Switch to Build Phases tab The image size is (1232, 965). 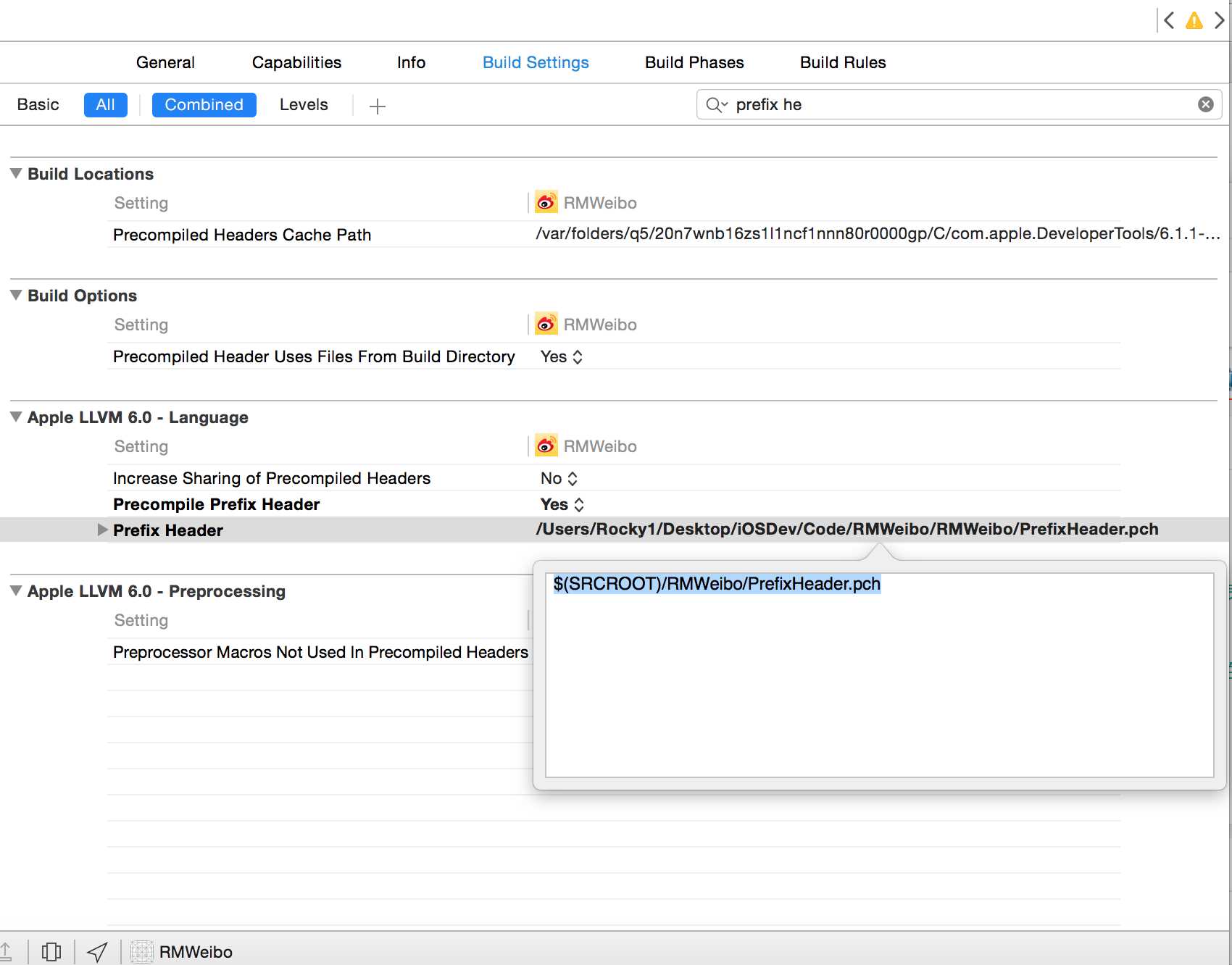point(694,62)
